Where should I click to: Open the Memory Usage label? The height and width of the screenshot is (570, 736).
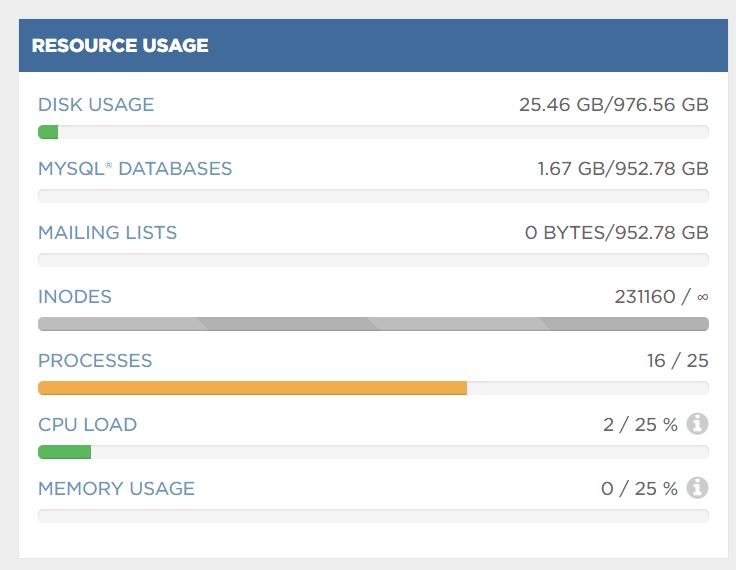click(x=116, y=489)
